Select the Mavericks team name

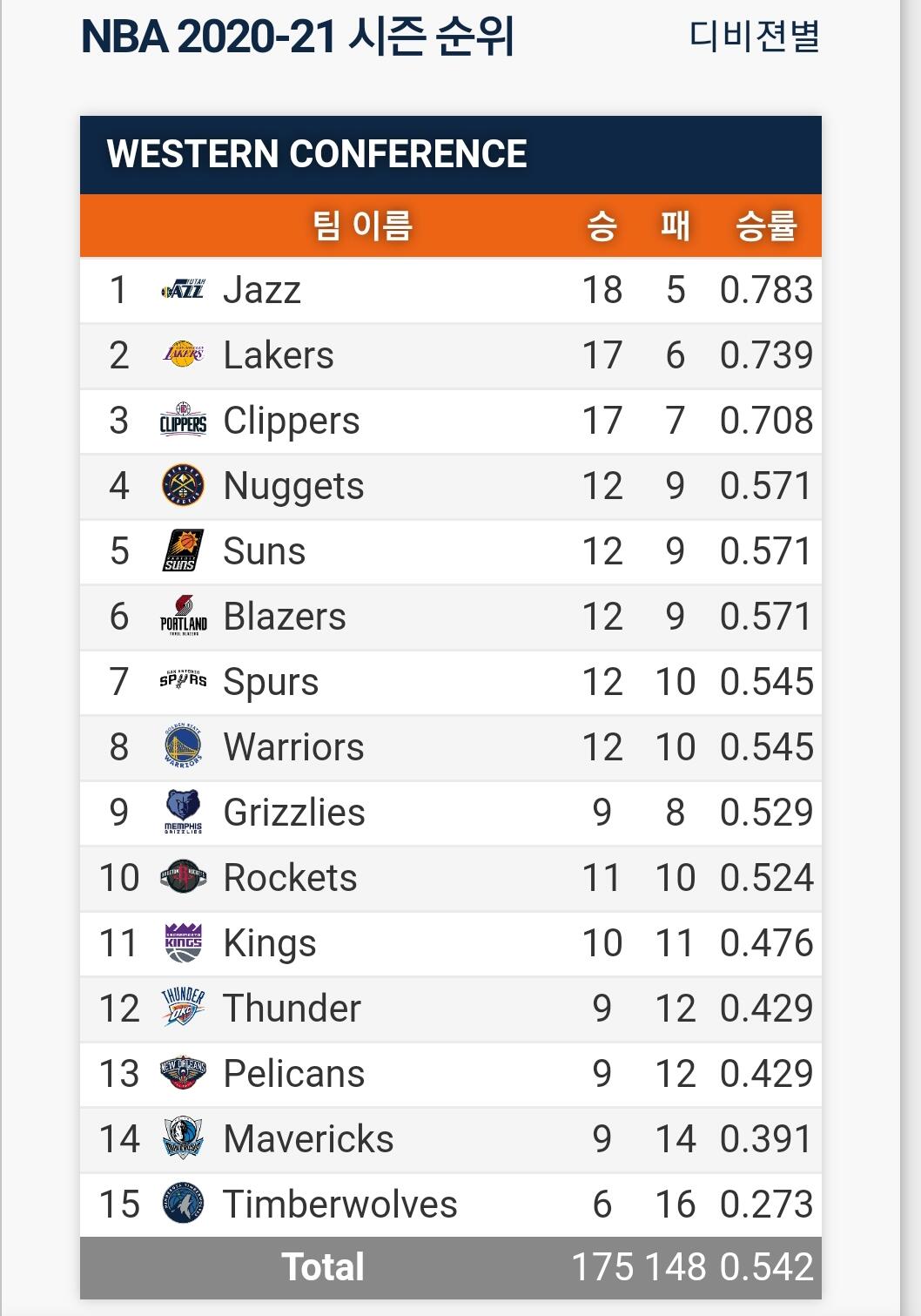tap(308, 1139)
